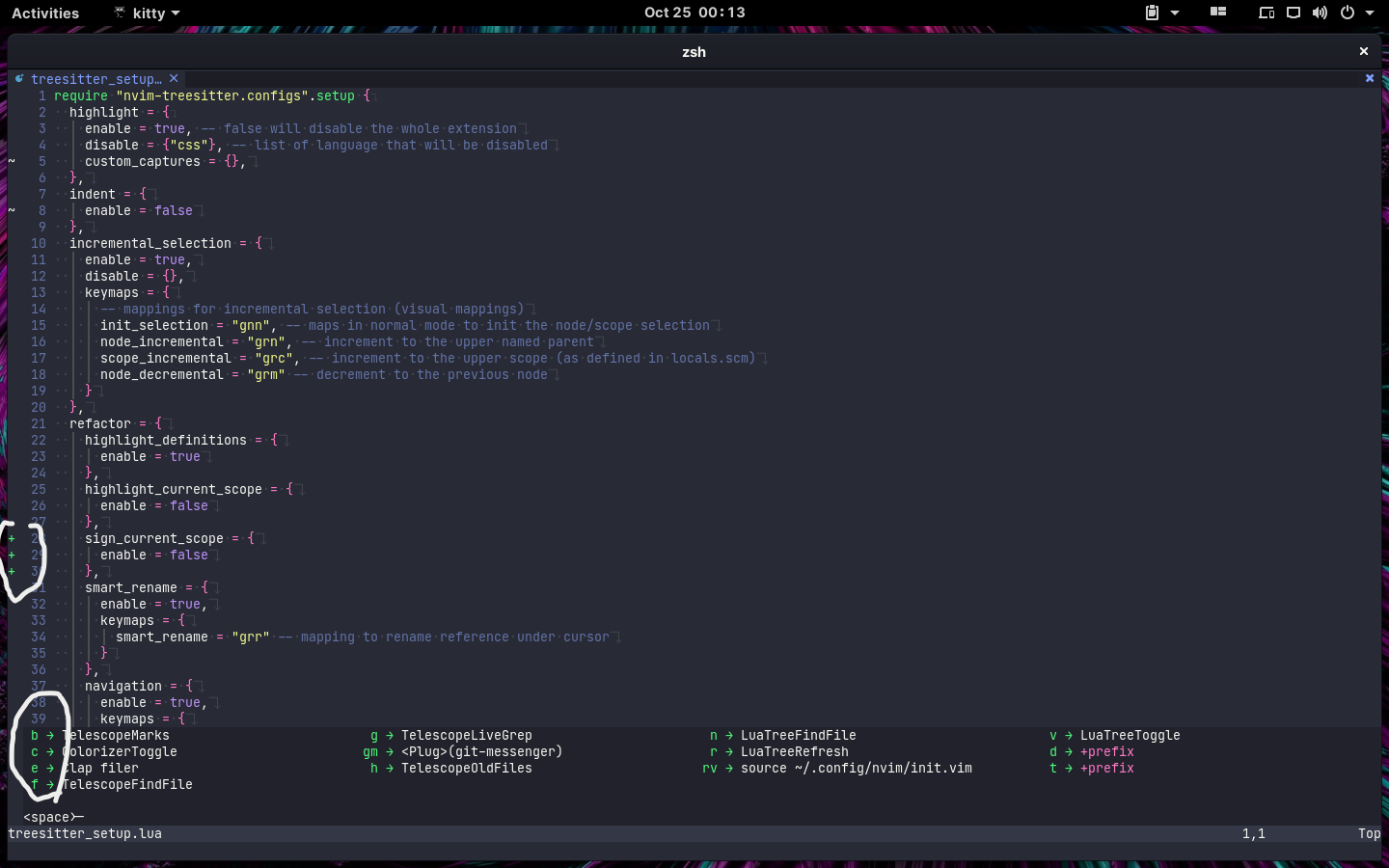Click the green + git sign beside line 30
Image resolution: width=1389 pixels, height=868 pixels.
click(x=12, y=571)
